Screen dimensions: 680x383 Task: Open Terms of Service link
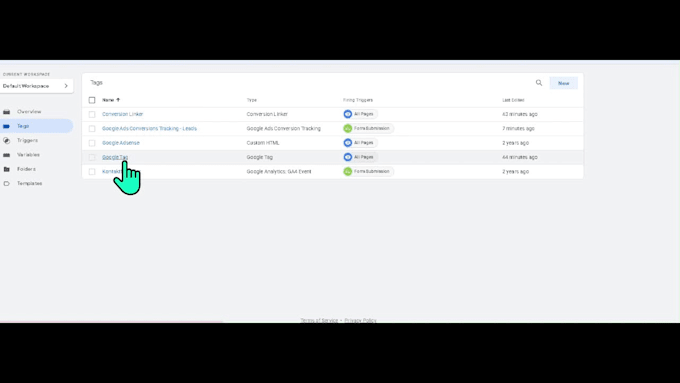[x=319, y=320]
